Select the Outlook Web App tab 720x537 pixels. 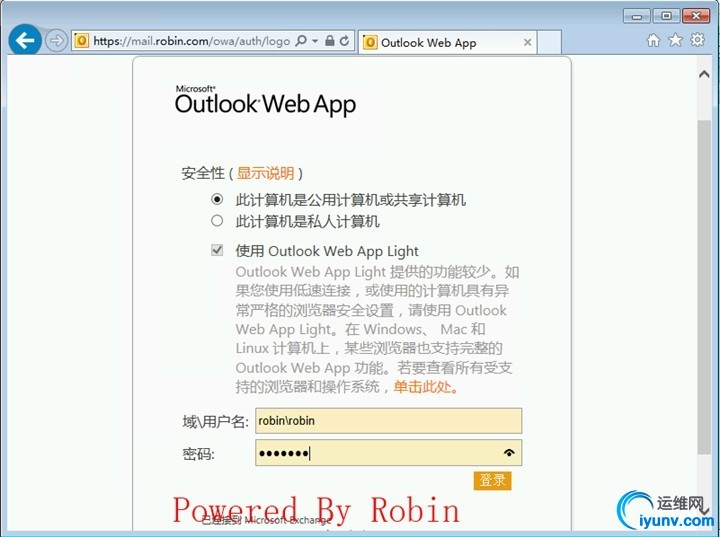pos(448,43)
